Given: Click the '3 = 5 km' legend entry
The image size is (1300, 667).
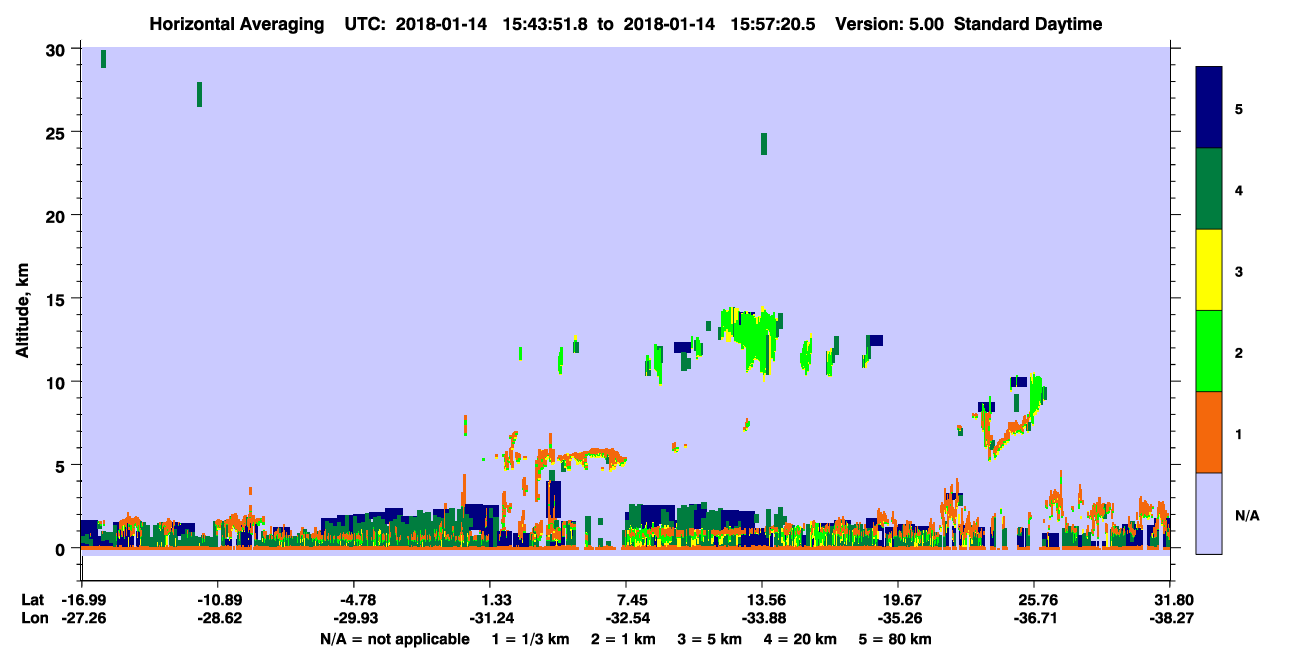Looking at the screenshot, I should pos(709,638).
